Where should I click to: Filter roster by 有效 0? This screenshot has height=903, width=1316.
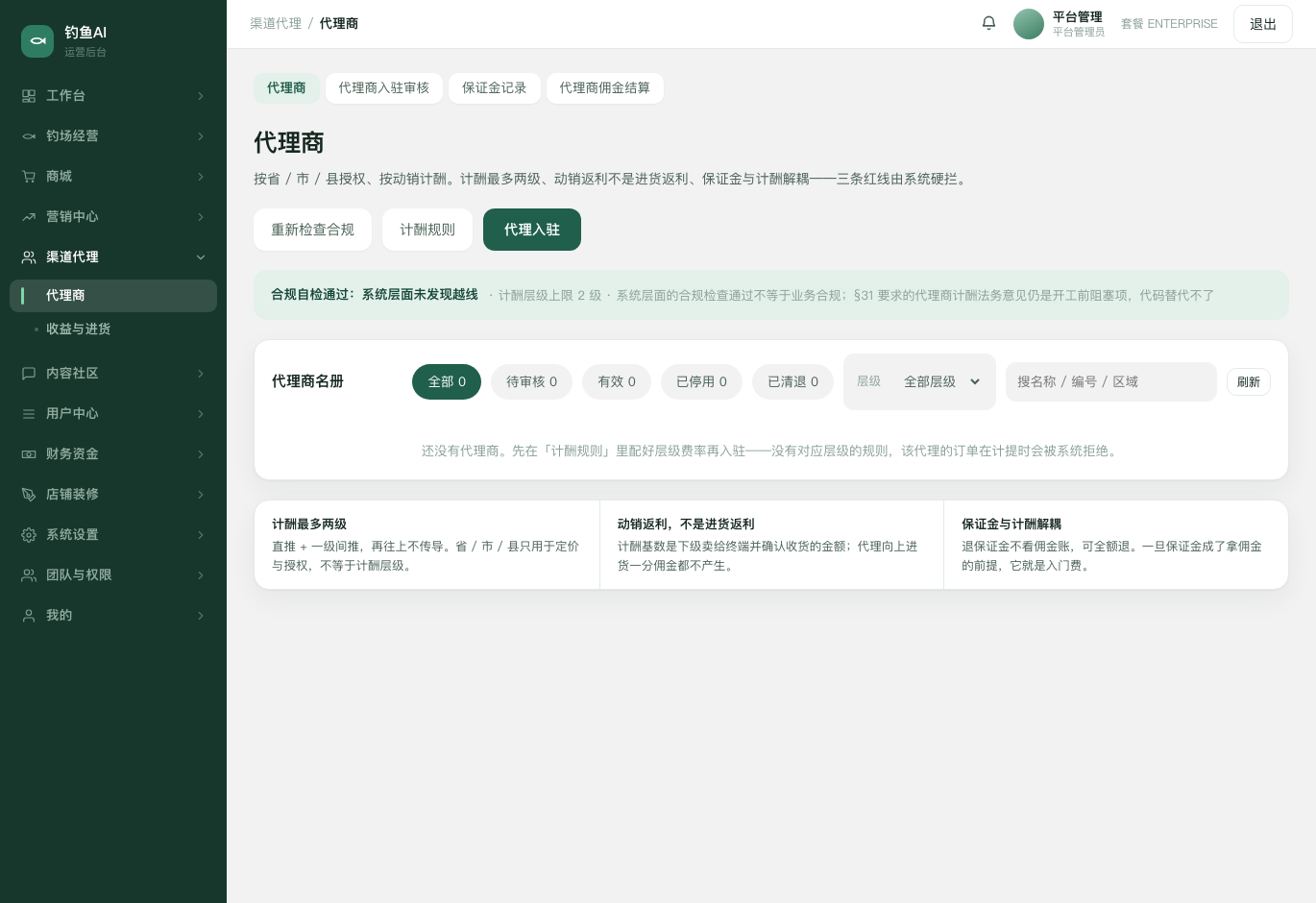pos(617,381)
